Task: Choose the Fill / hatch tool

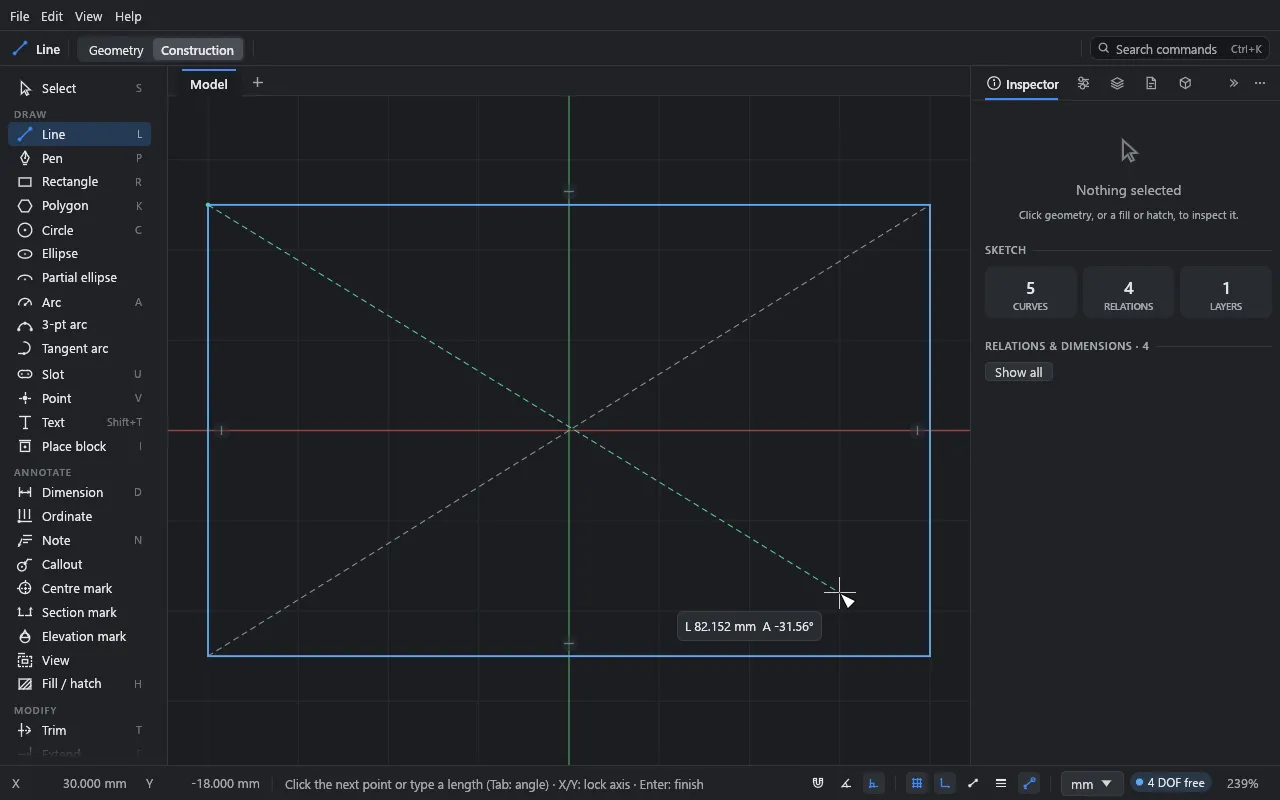Action: click(80, 684)
